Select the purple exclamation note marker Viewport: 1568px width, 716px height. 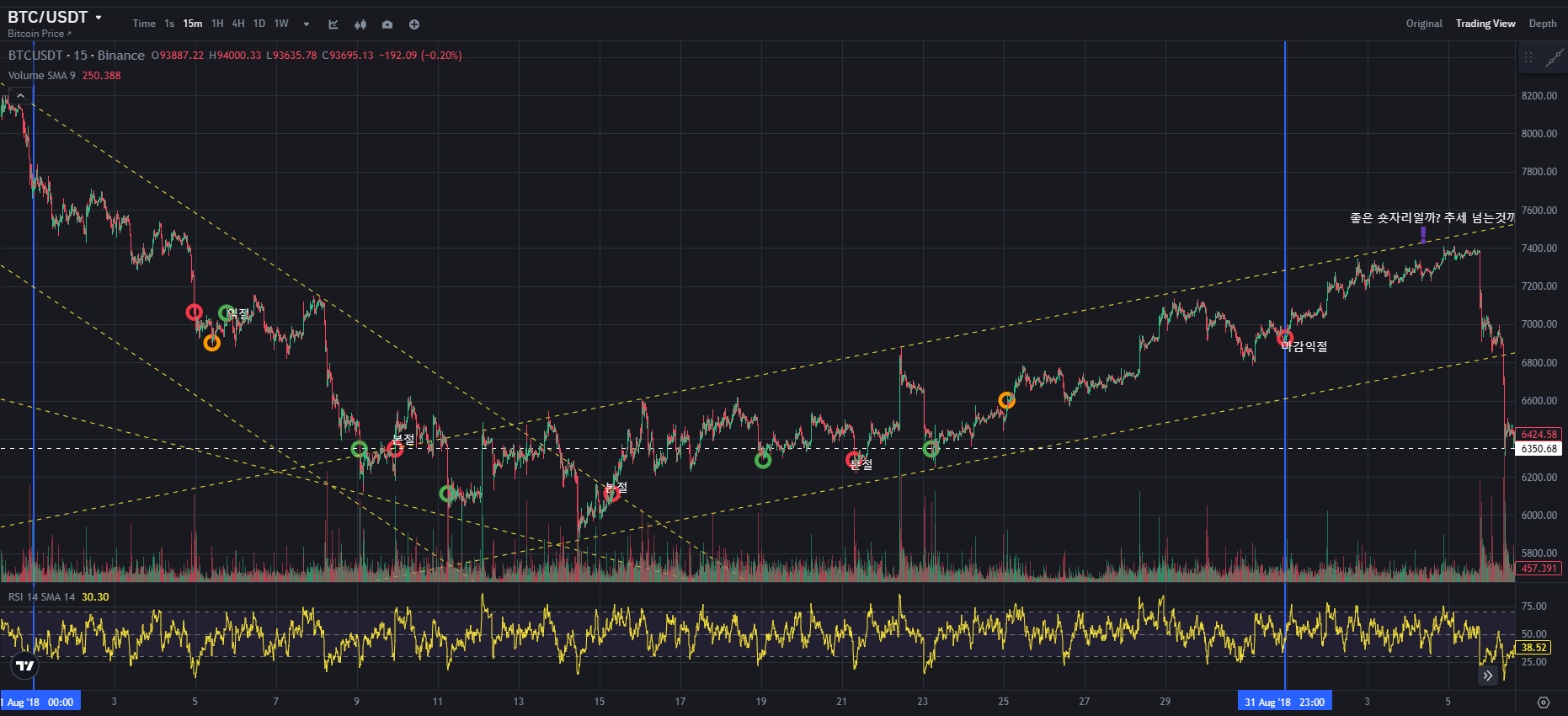click(x=1423, y=235)
